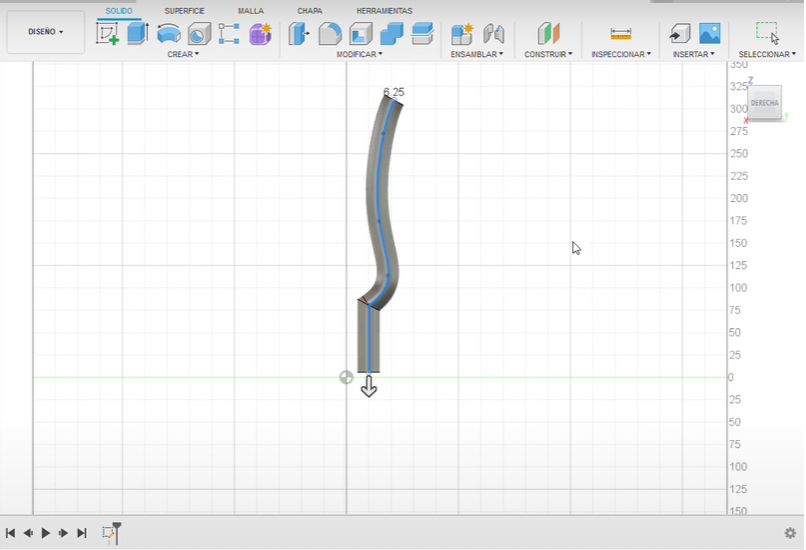Switch to the HERRAMIENTAS tab
This screenshot has width=806, height=550.
(x=384, y=11)
